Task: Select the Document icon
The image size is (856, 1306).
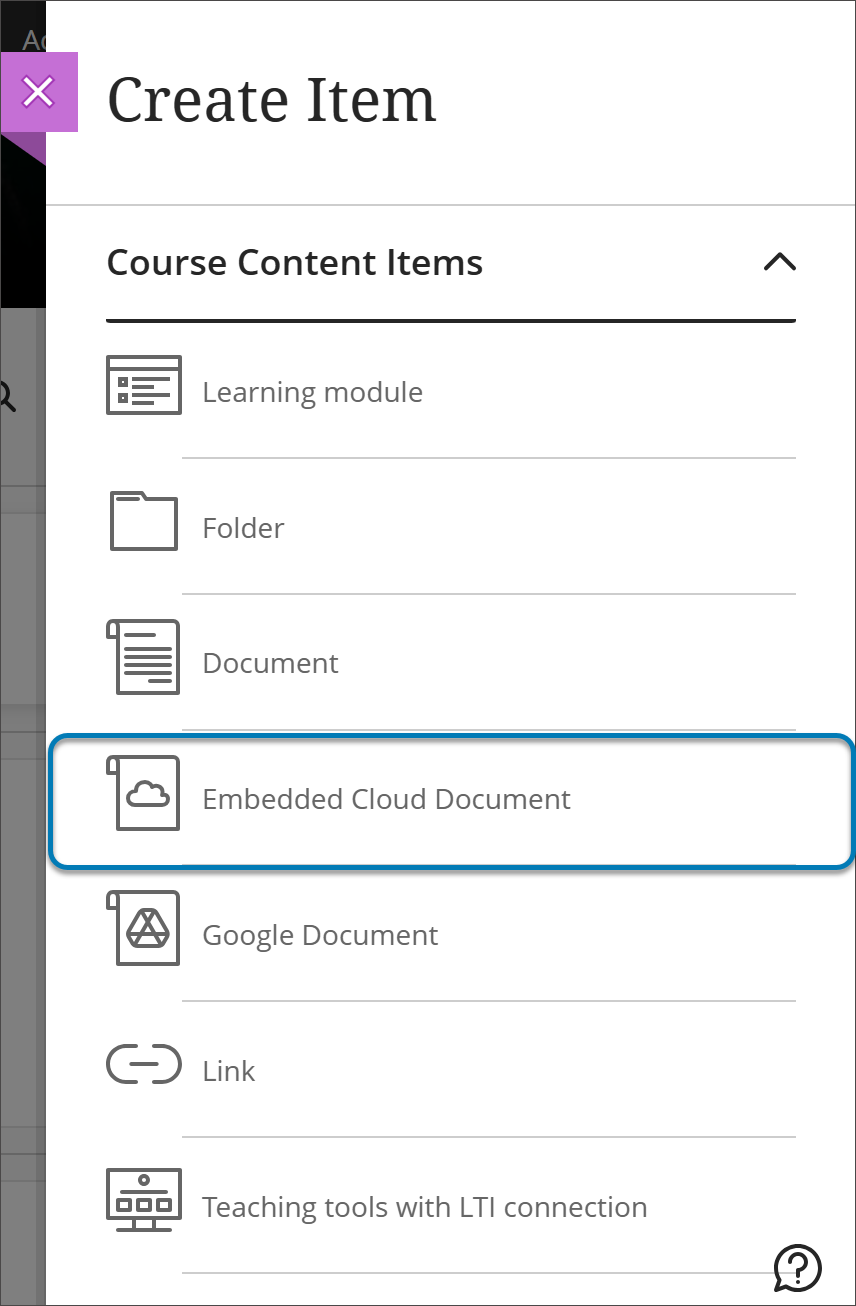Action: pyautogui.click(x=143, y=657)
